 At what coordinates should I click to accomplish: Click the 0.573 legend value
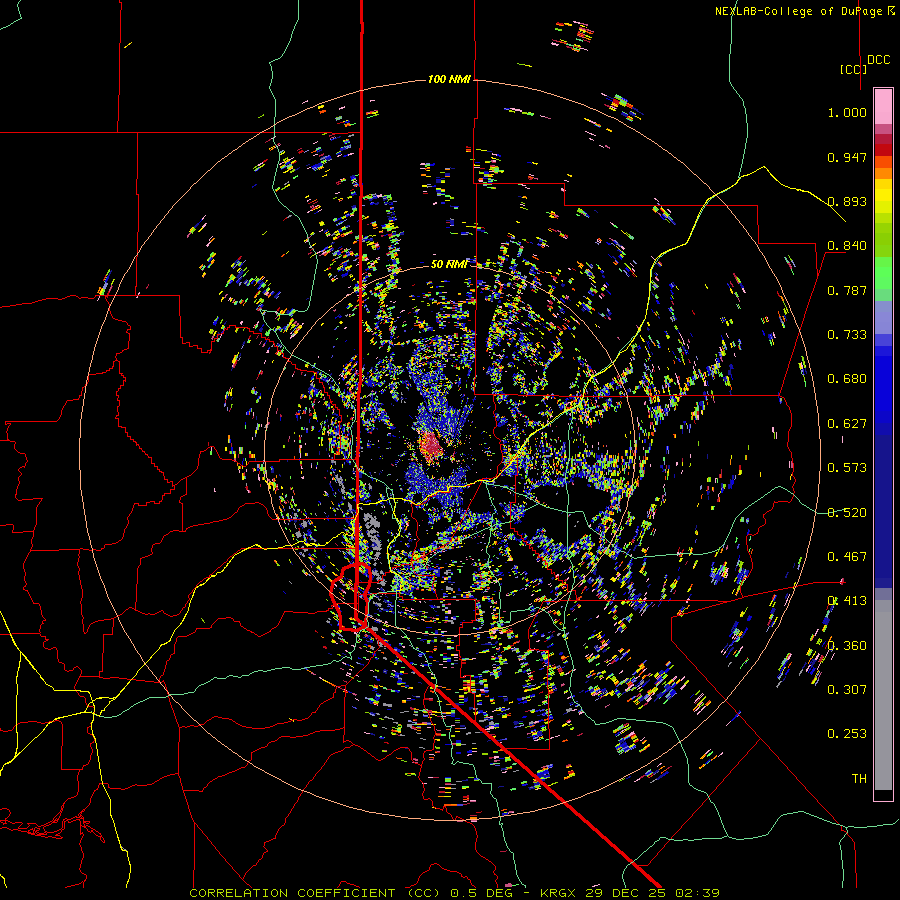tap(847, 468)
